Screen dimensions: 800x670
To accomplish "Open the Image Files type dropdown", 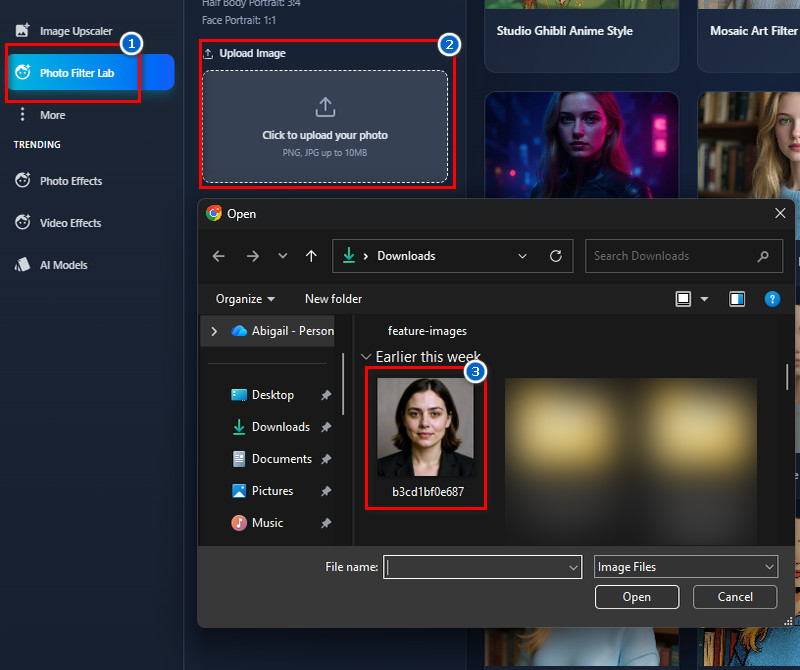I will click(x=686, y=567).
